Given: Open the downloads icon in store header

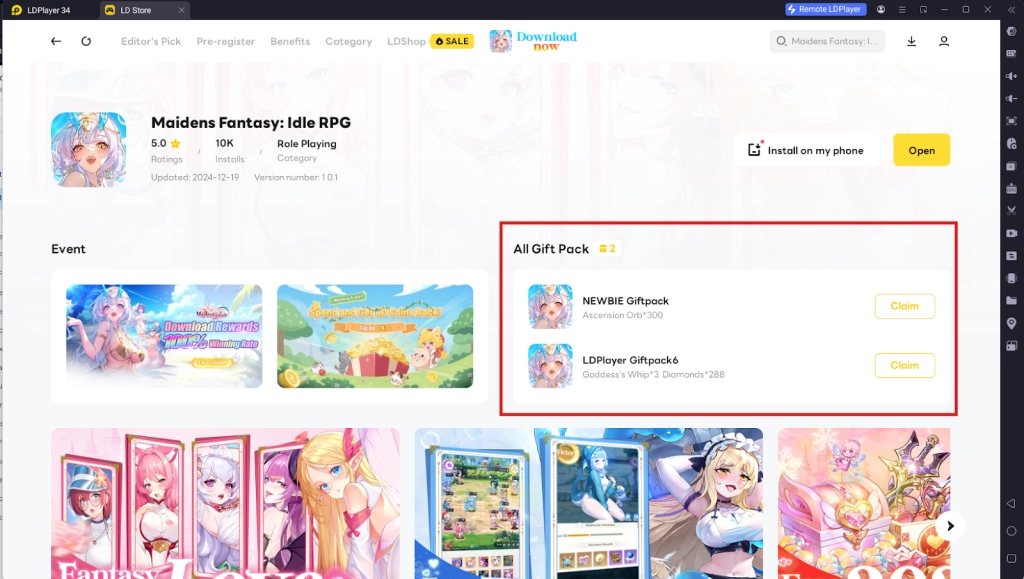Looking at the screenshot, I should 912,41.
